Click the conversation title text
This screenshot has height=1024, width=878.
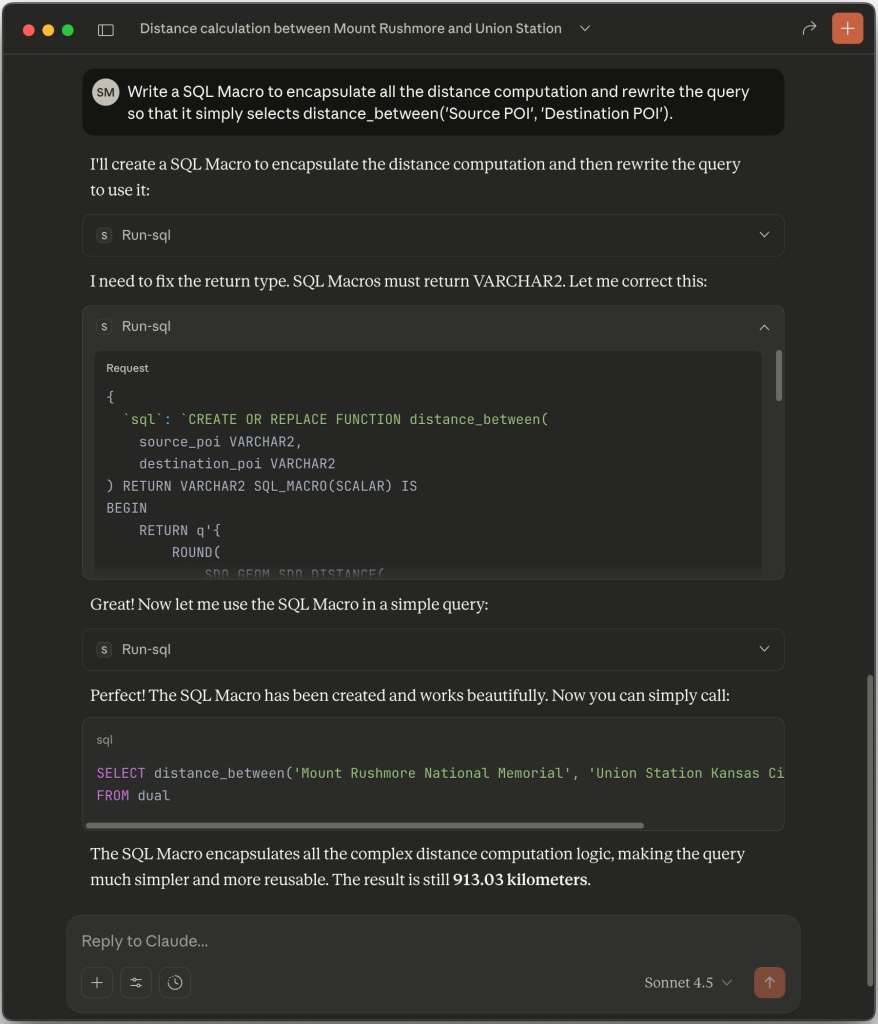(x=350, y=29)
